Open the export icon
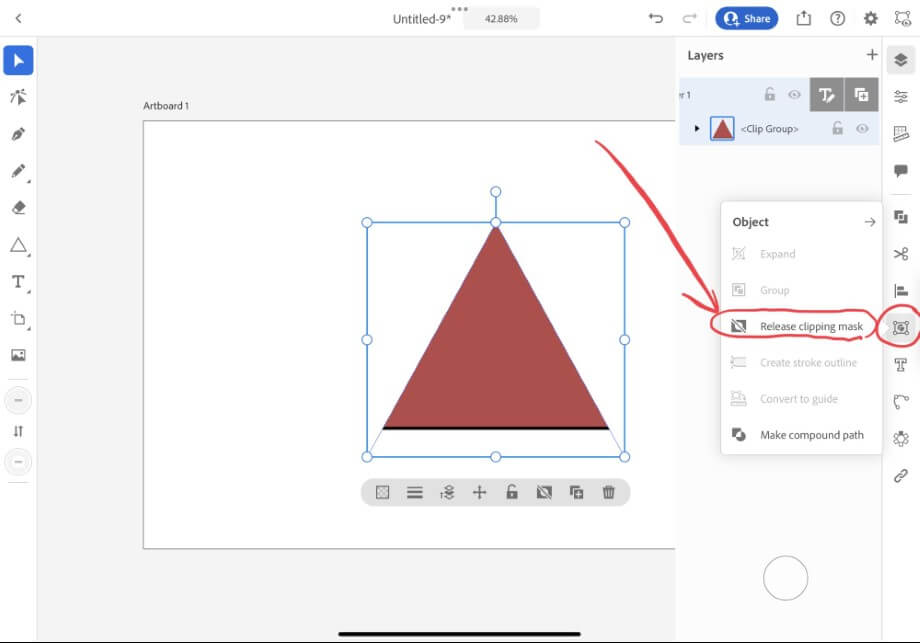This screenshot has width=920, height=643. (x=803, y=18)
